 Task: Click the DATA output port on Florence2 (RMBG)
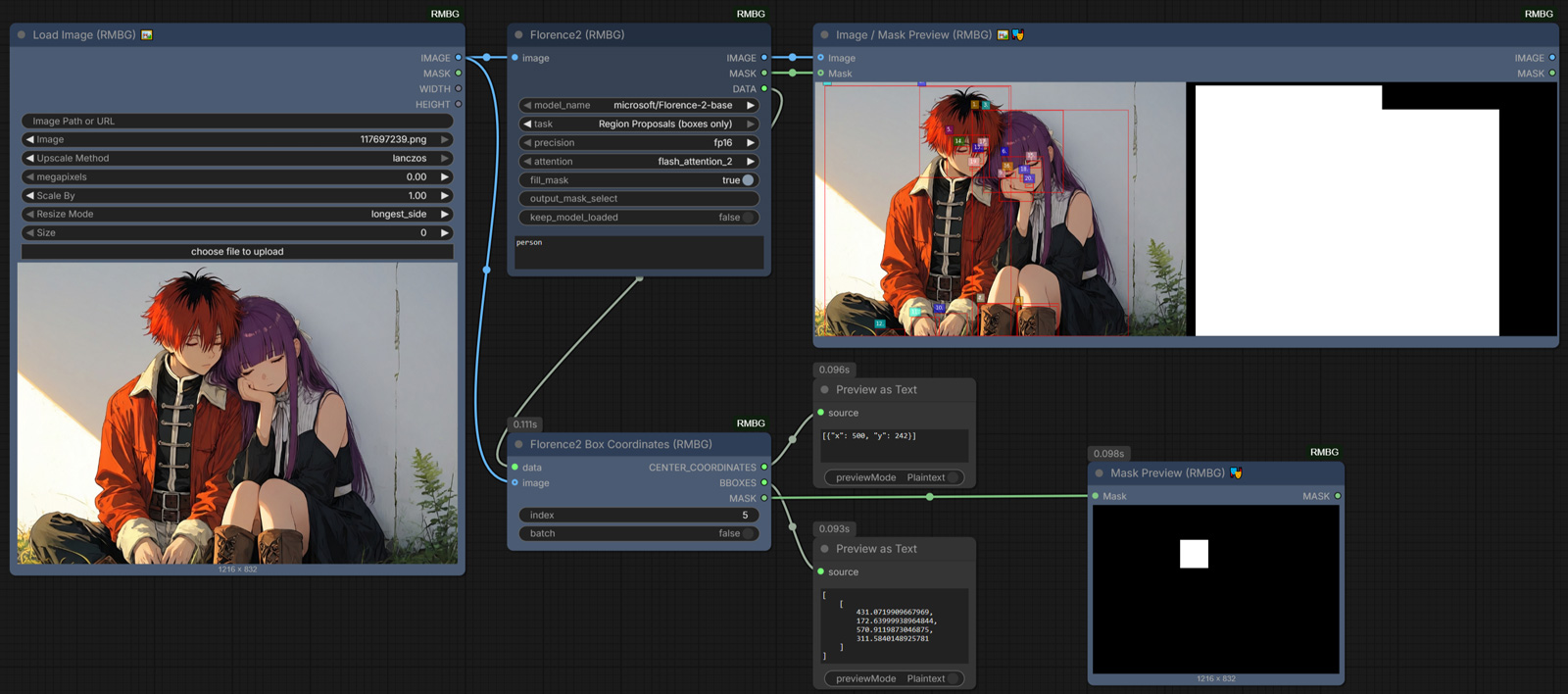pyautogui.click(x=764, y=89)
